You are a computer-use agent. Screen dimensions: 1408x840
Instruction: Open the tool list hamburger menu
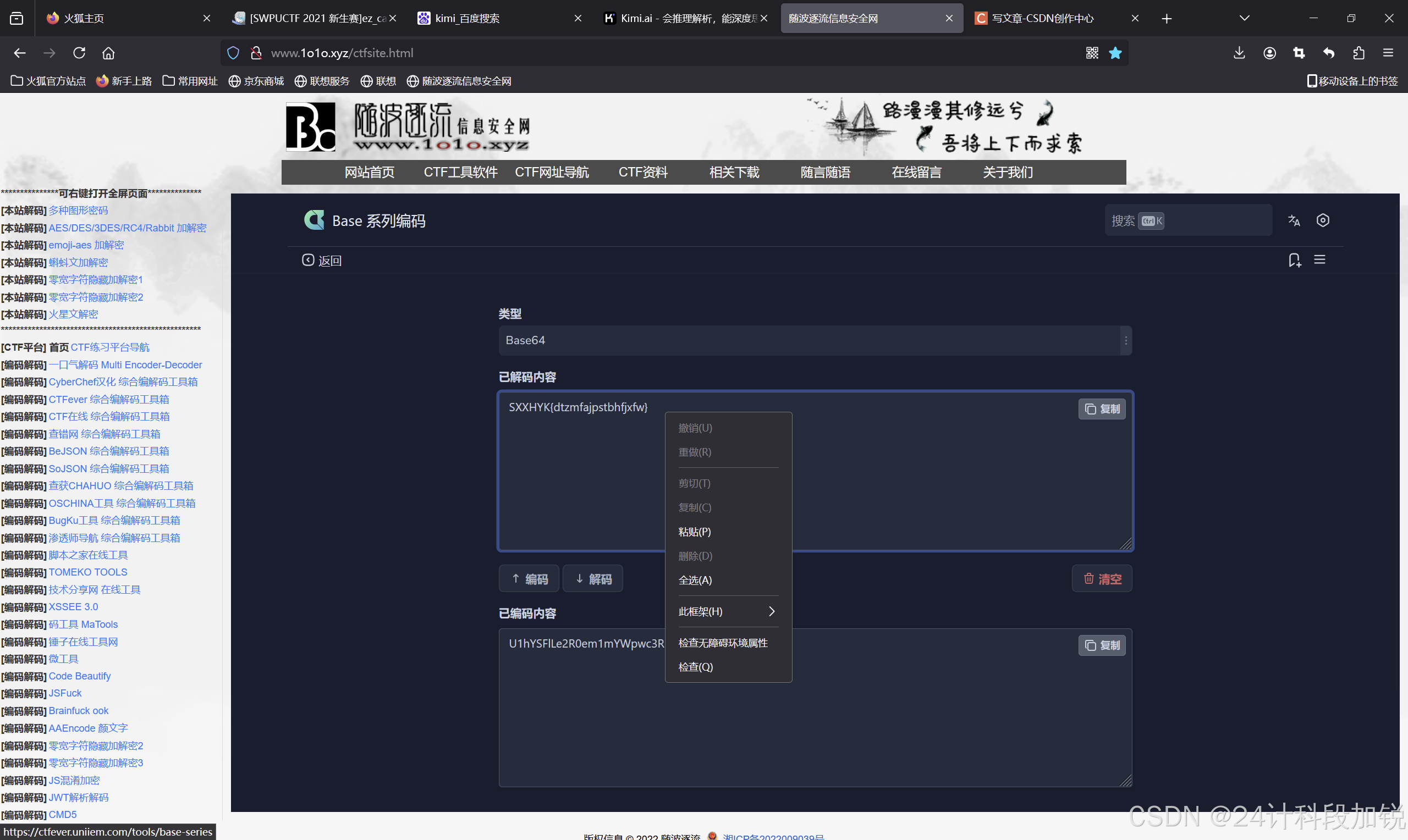click(x=1319, y=260)
